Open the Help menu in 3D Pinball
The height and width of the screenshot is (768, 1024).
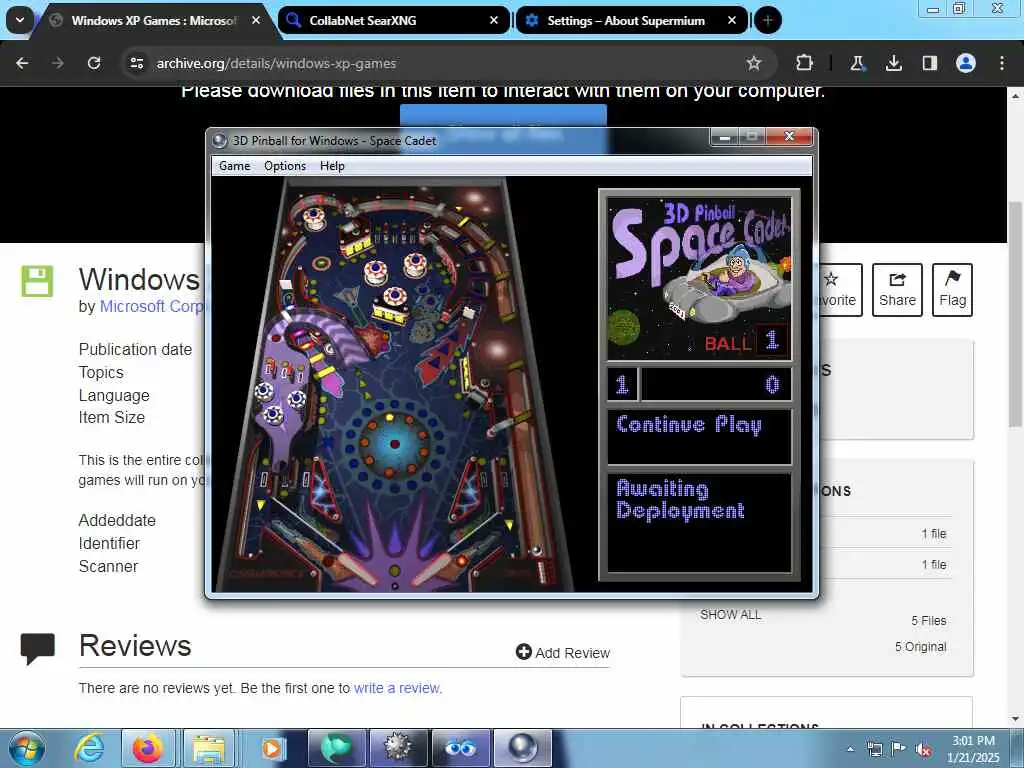(332, 166)
